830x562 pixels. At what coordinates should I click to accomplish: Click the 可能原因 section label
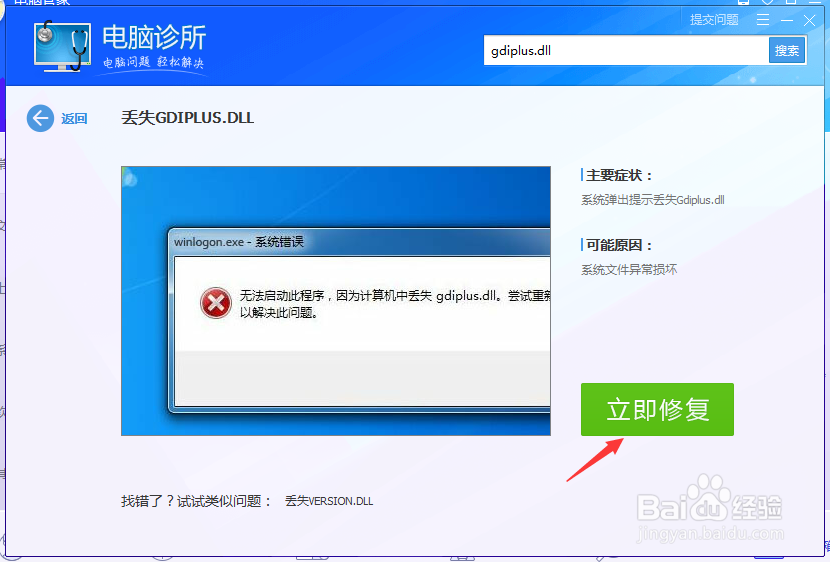(x=619, y=245)
